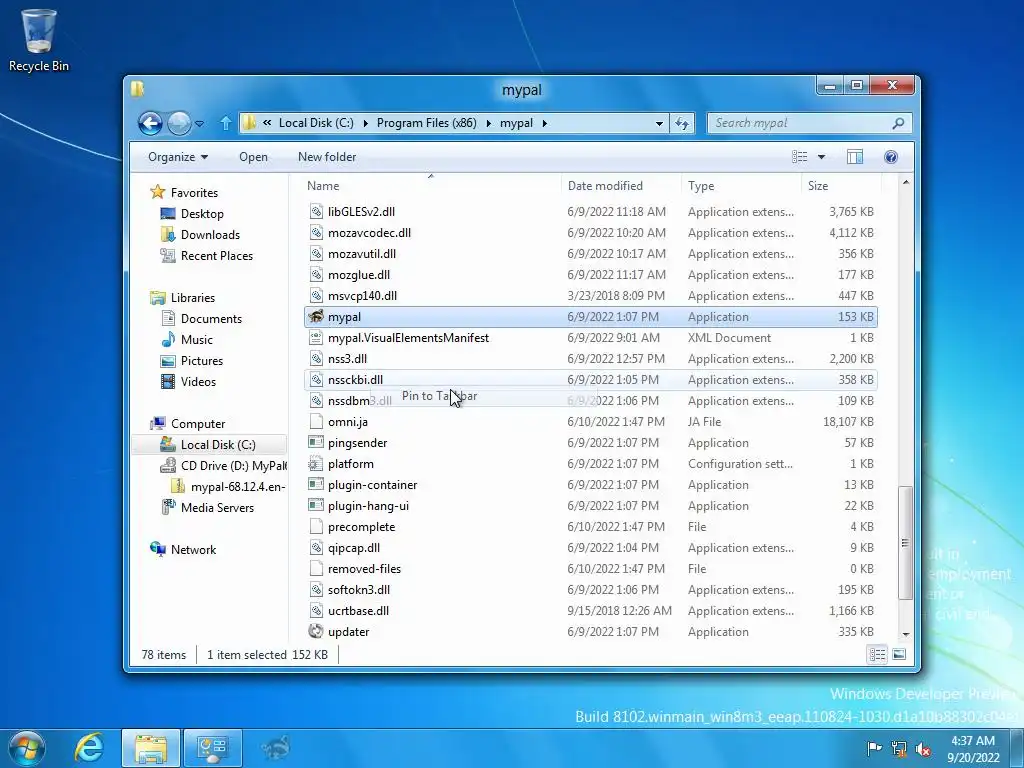Select the platform configuration file icon
Viewport: 1024px width, 768px height.
pyautogui.click(x=316, y=464)
